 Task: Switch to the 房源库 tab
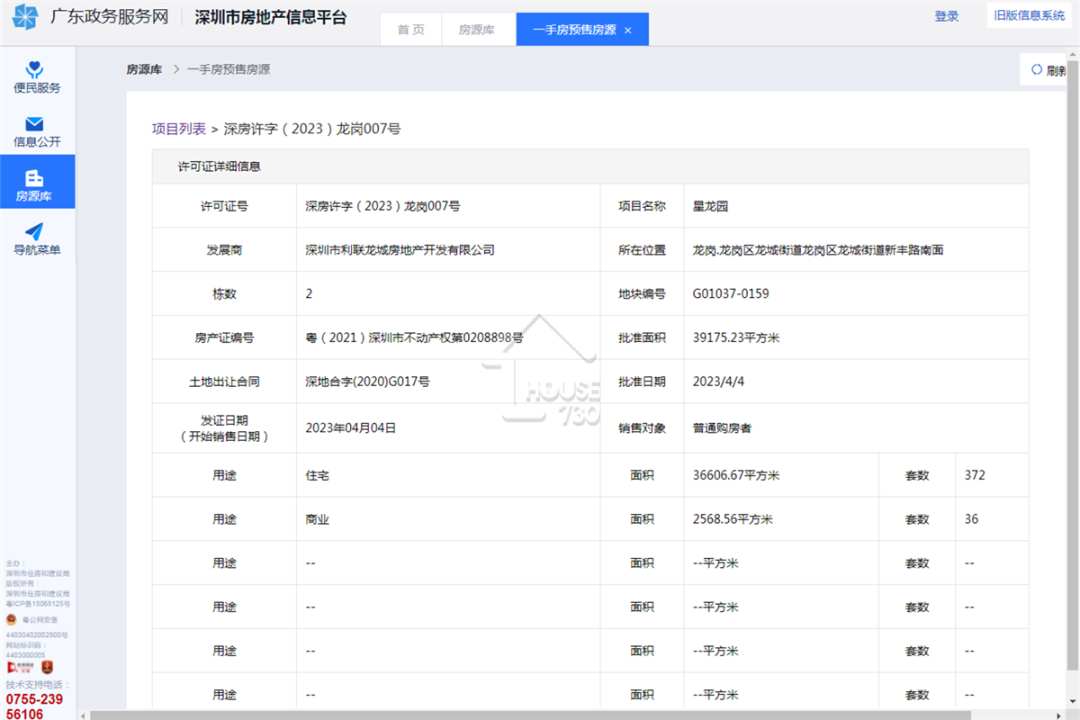(x=477, y=30)
